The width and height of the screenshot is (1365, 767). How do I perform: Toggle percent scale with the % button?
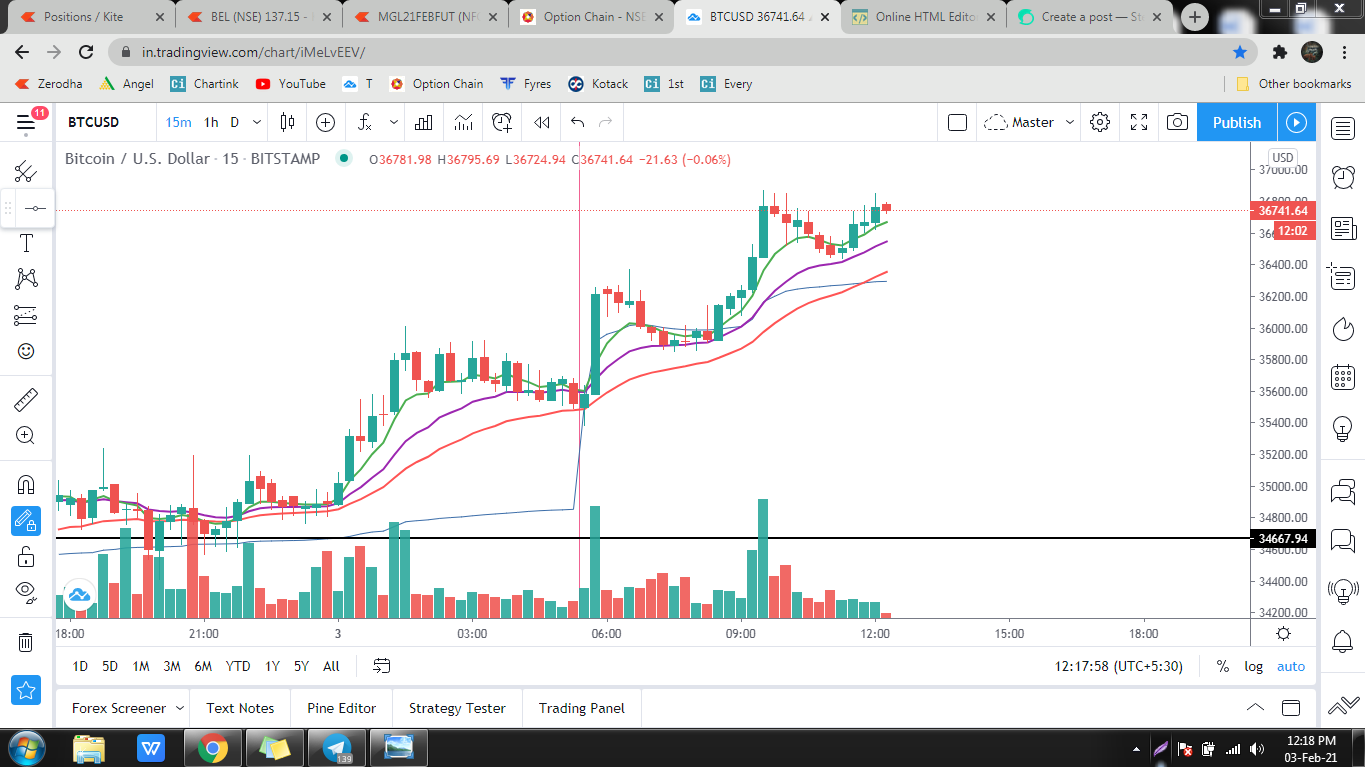1222,666
